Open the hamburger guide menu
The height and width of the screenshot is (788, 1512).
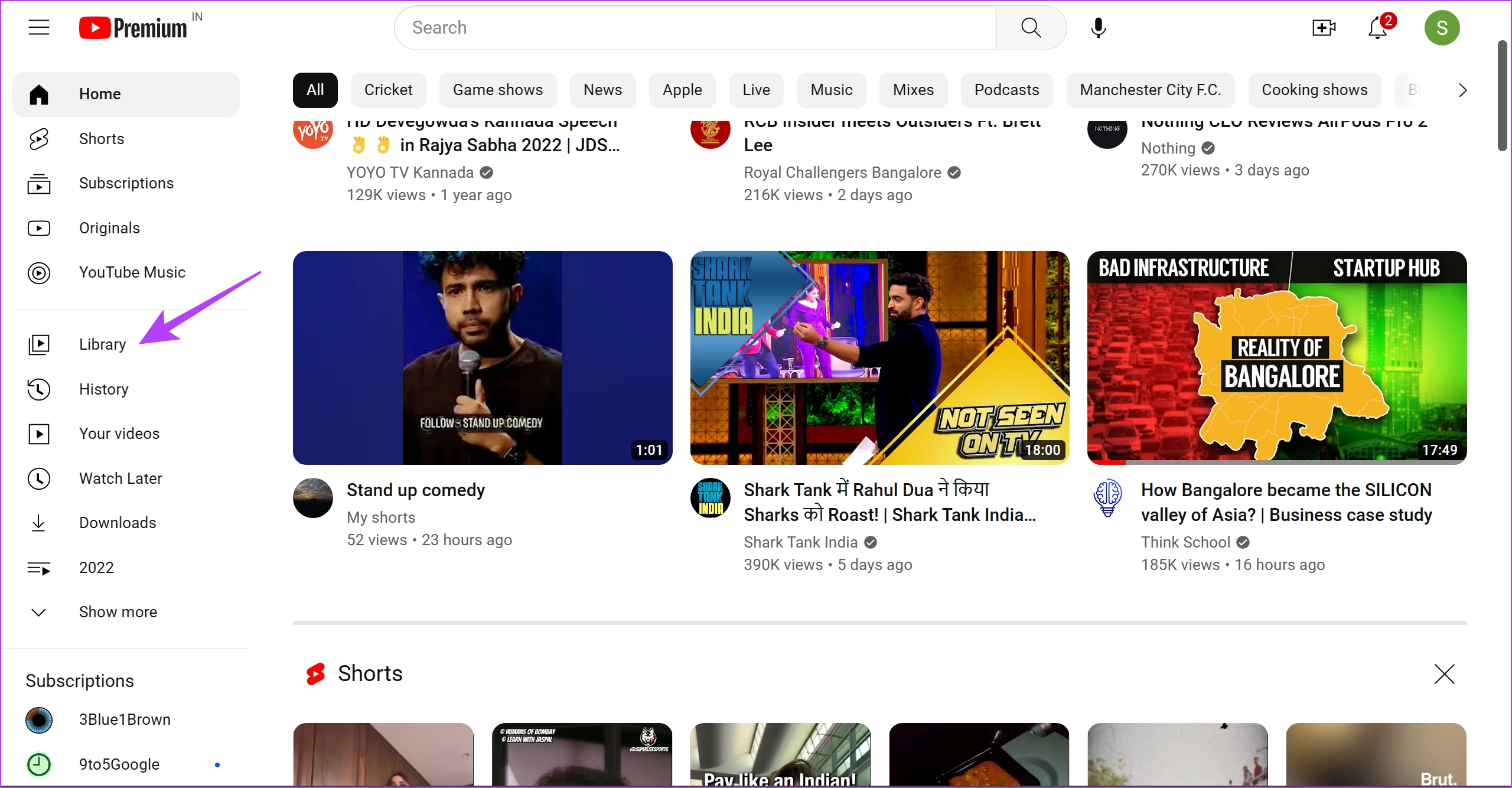click(x=39, y=28)
